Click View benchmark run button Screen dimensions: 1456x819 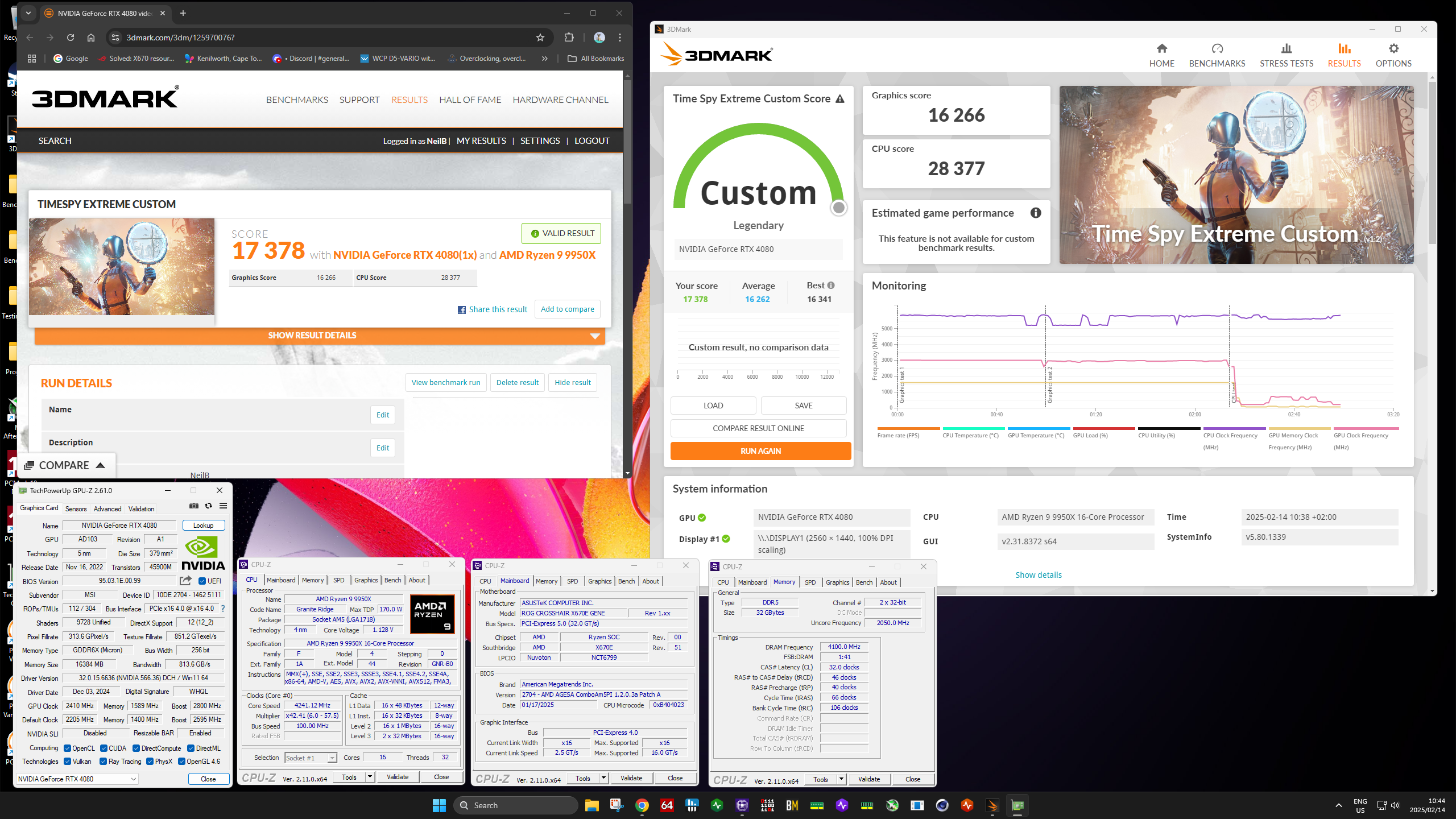pos(446,383)
